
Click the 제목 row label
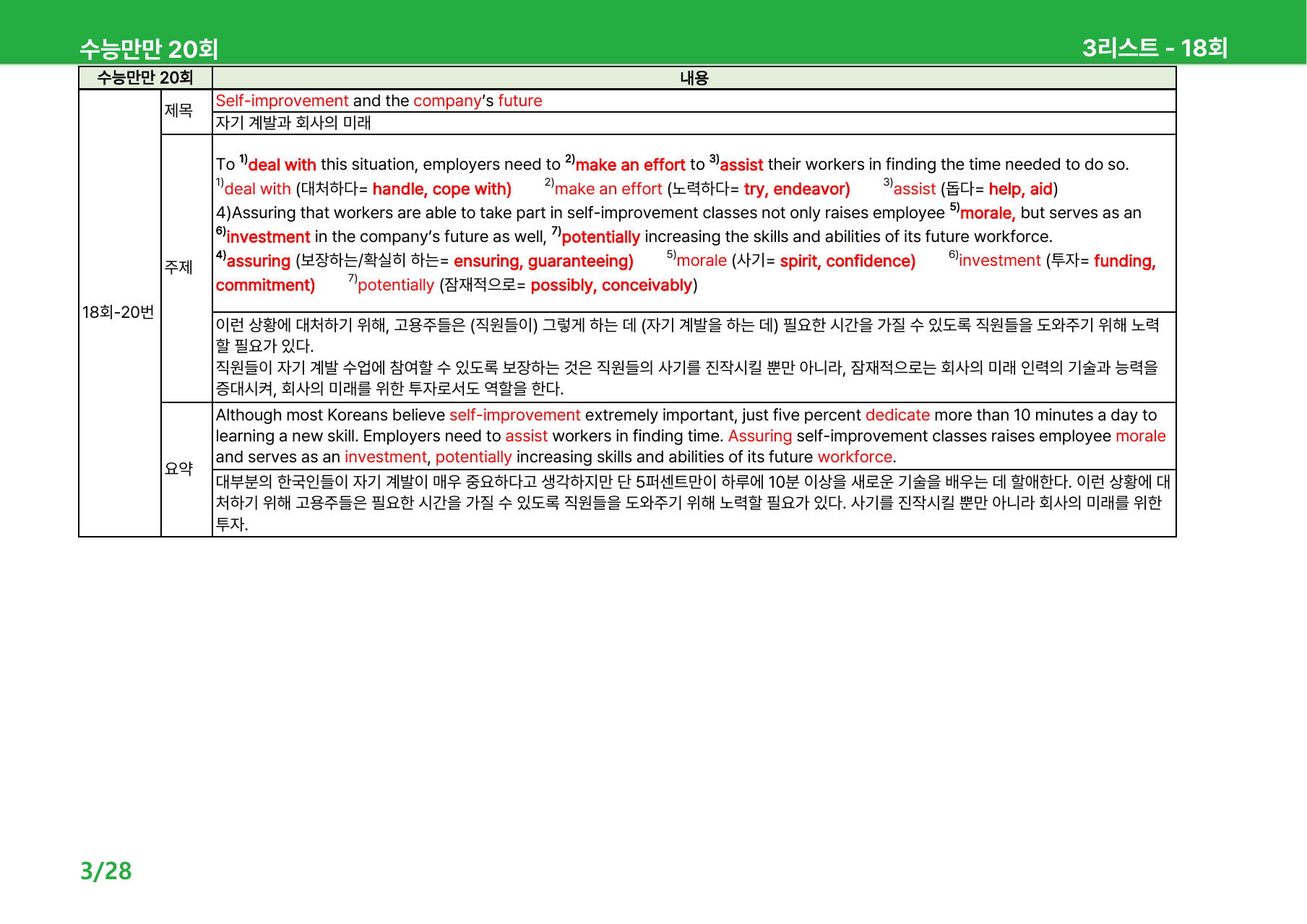(178, 111)
